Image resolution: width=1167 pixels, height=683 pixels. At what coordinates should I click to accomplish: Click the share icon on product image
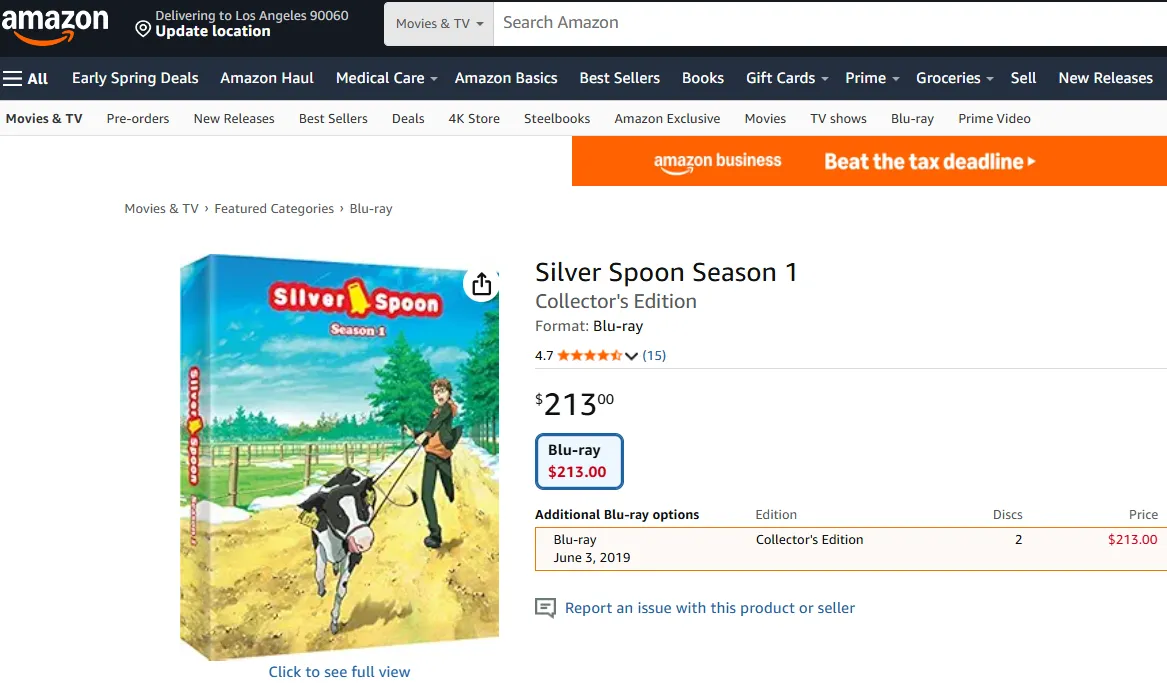(481, 284)
